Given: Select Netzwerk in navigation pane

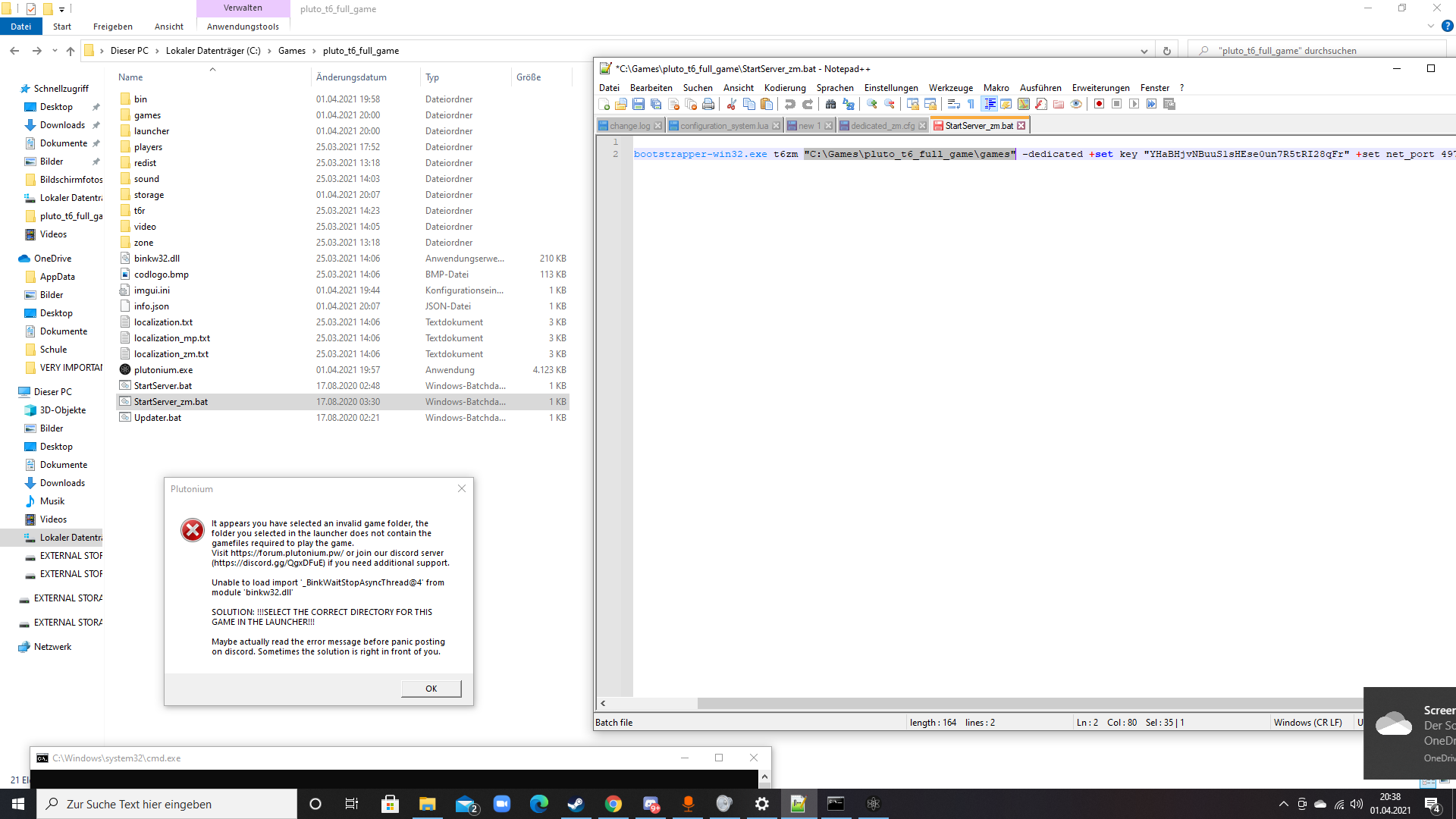Looking at the screenshot, I should pos(52,647).
